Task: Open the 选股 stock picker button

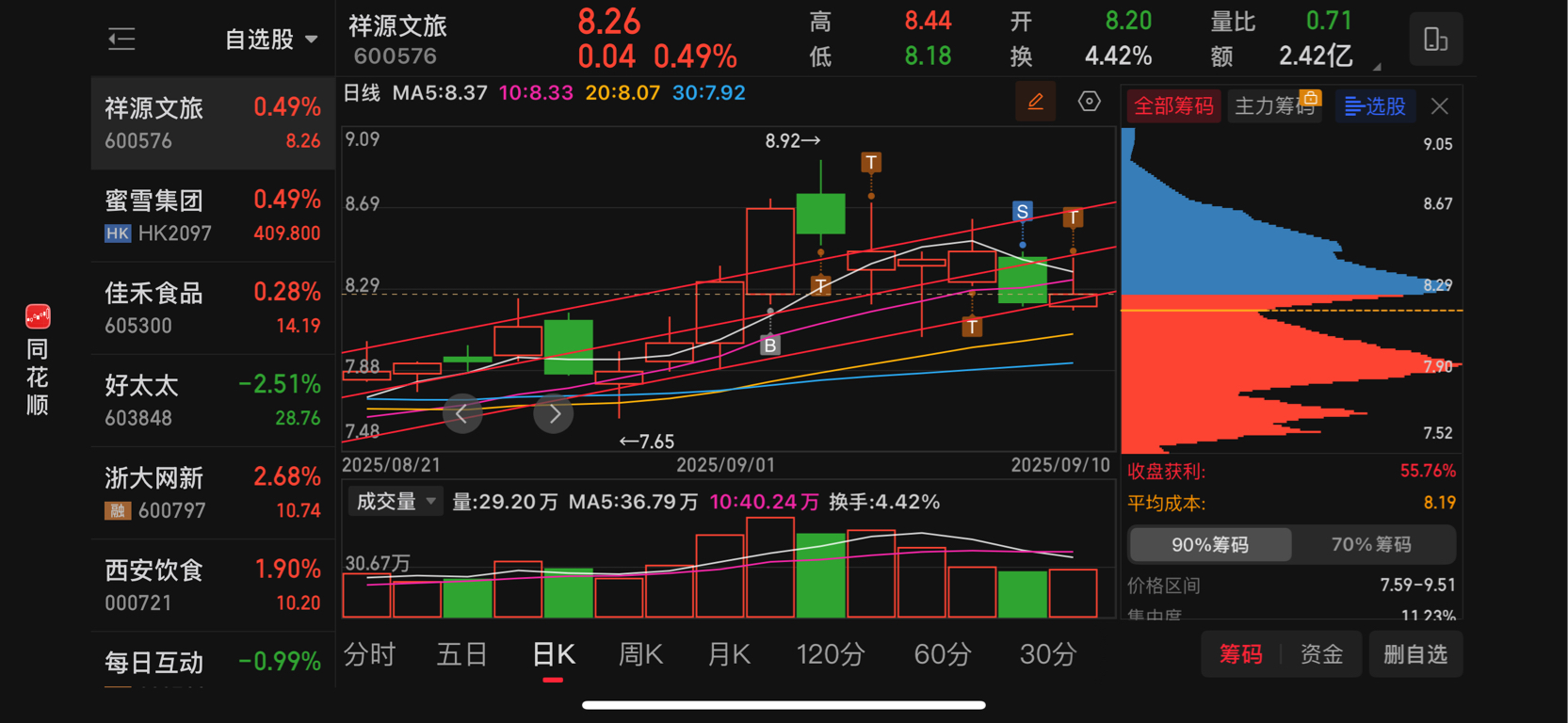Action: pyautogui.click(x=1374, y=106)
